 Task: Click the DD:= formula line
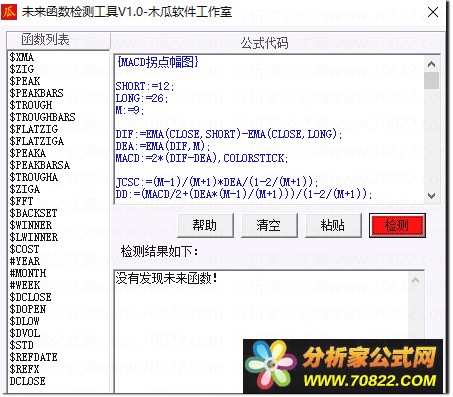tap(243, 194)
